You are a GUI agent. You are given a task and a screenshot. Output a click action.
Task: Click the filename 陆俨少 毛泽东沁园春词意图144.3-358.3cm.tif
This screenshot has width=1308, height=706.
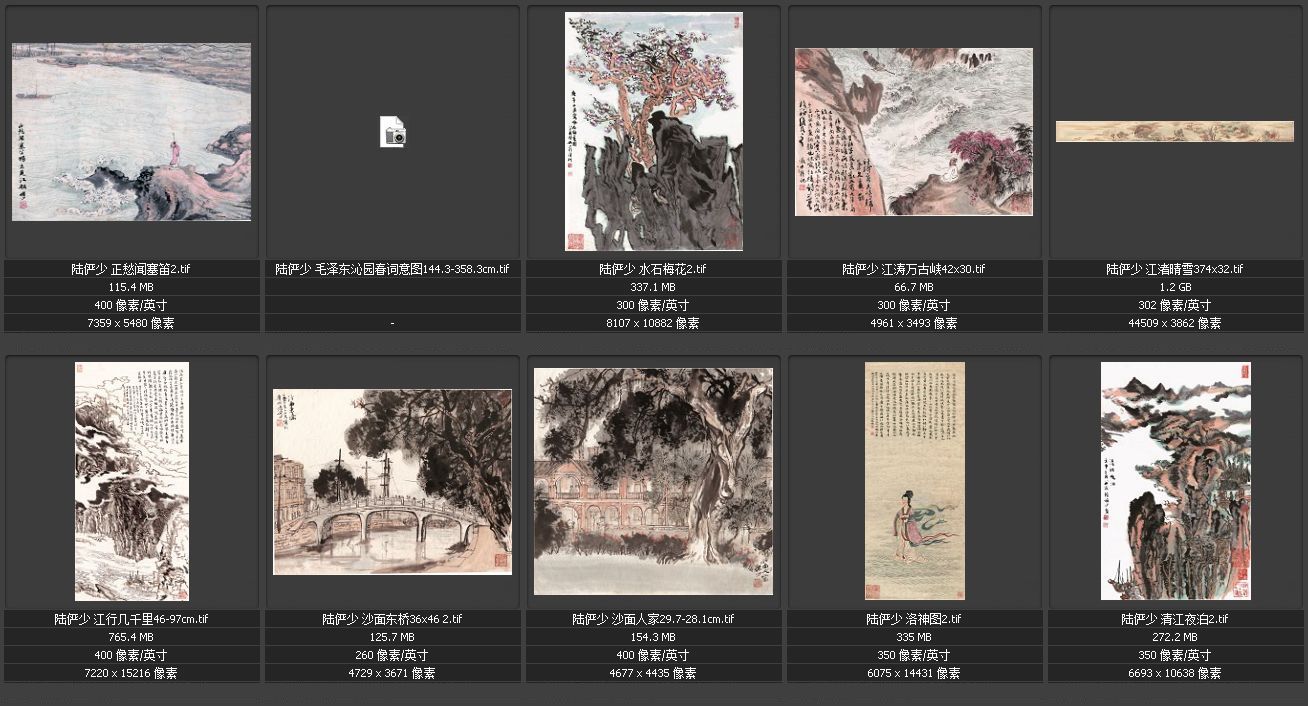click(393, 269)
